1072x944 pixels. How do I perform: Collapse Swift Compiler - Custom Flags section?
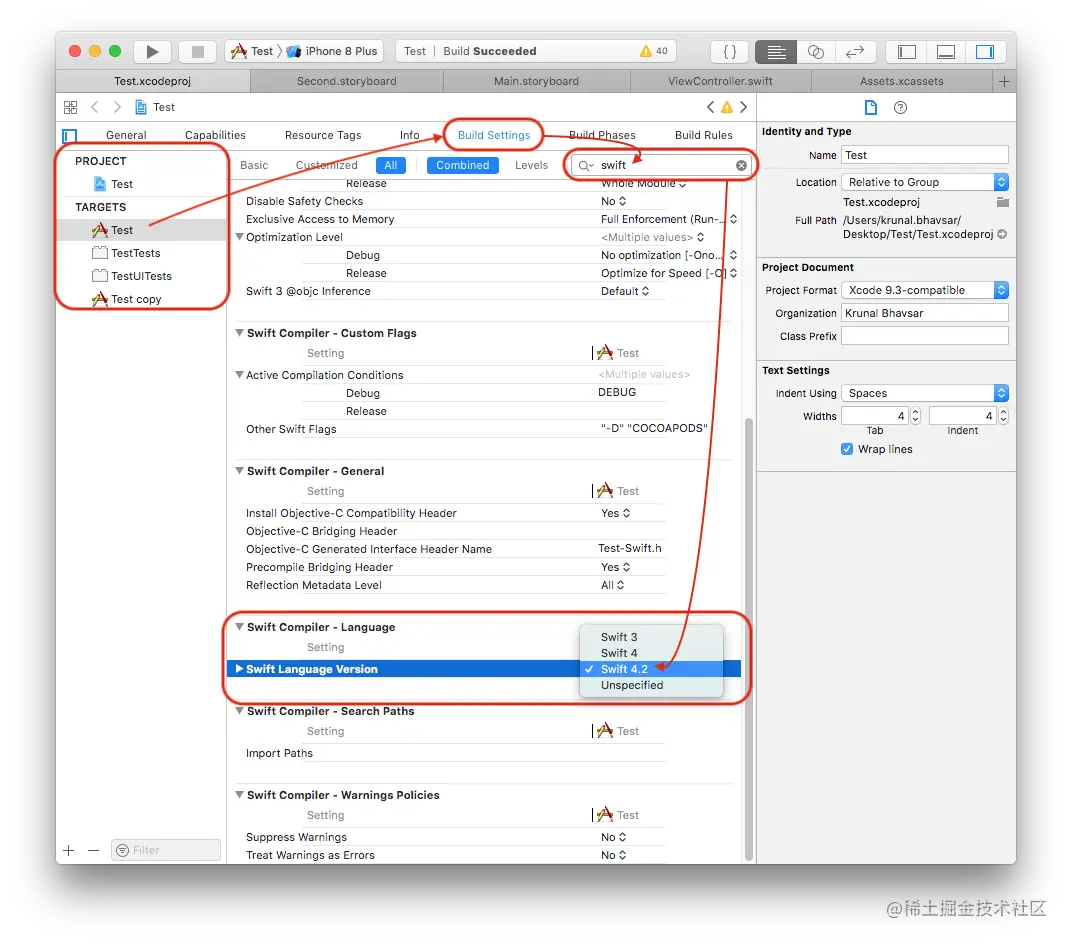(239, 333)
